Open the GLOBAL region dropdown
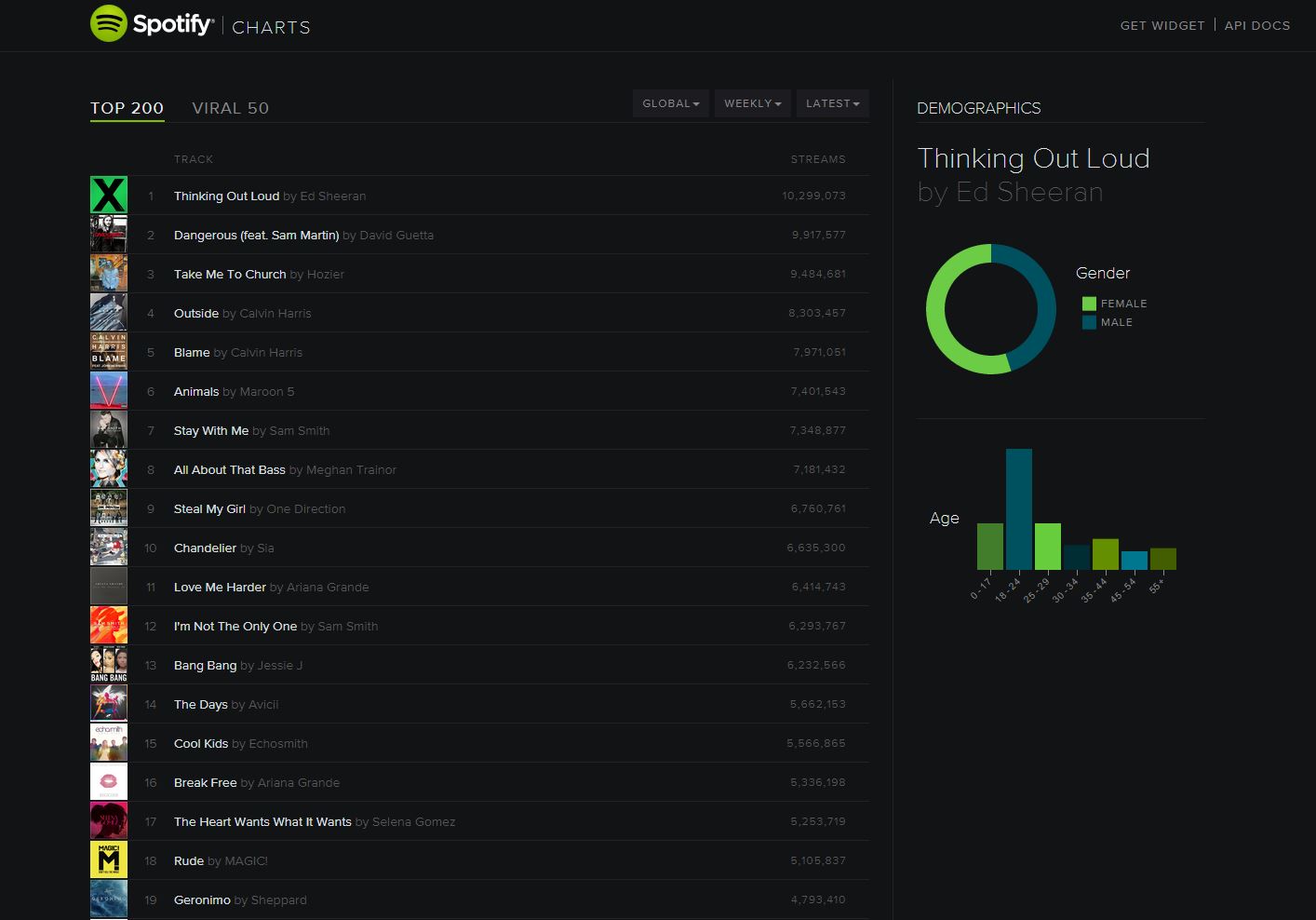This screenshot has width=1316, height=920. click(671, 103)
